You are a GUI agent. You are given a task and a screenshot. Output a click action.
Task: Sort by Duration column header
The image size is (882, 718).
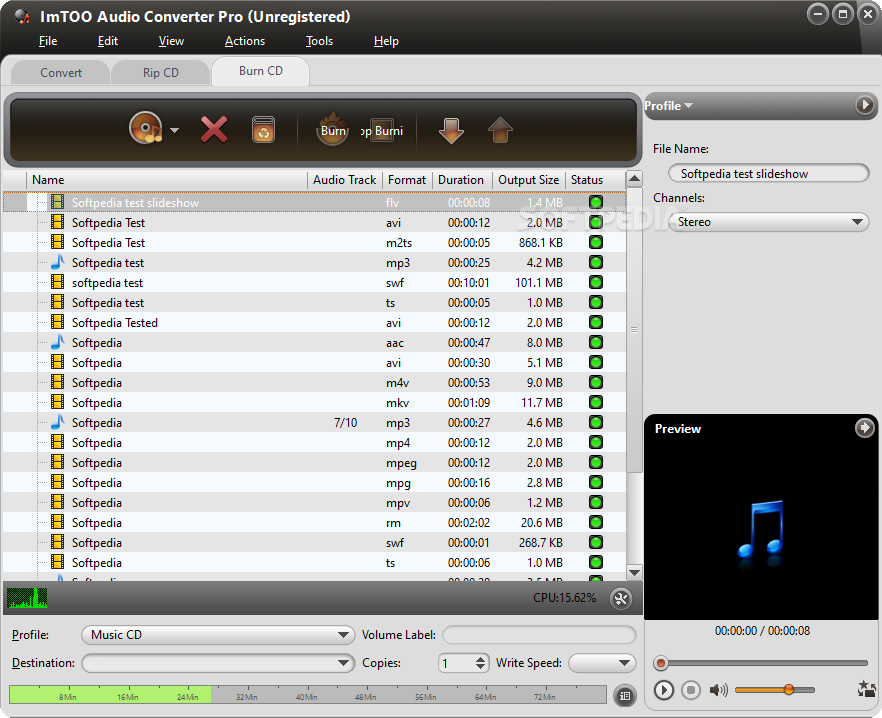click(461, 180)
